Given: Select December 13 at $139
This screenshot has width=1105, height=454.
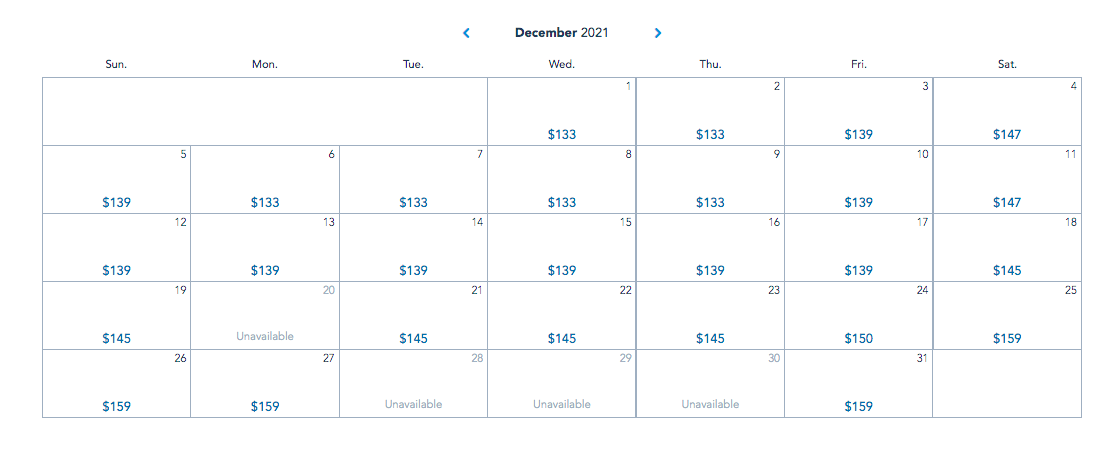Looking at the screenshot, I should pos(265,248).
